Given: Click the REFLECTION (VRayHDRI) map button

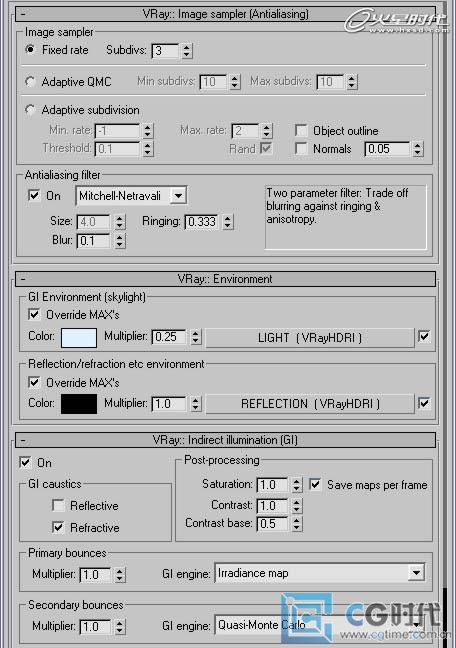Looking at the screenshot, I should 310,404.
